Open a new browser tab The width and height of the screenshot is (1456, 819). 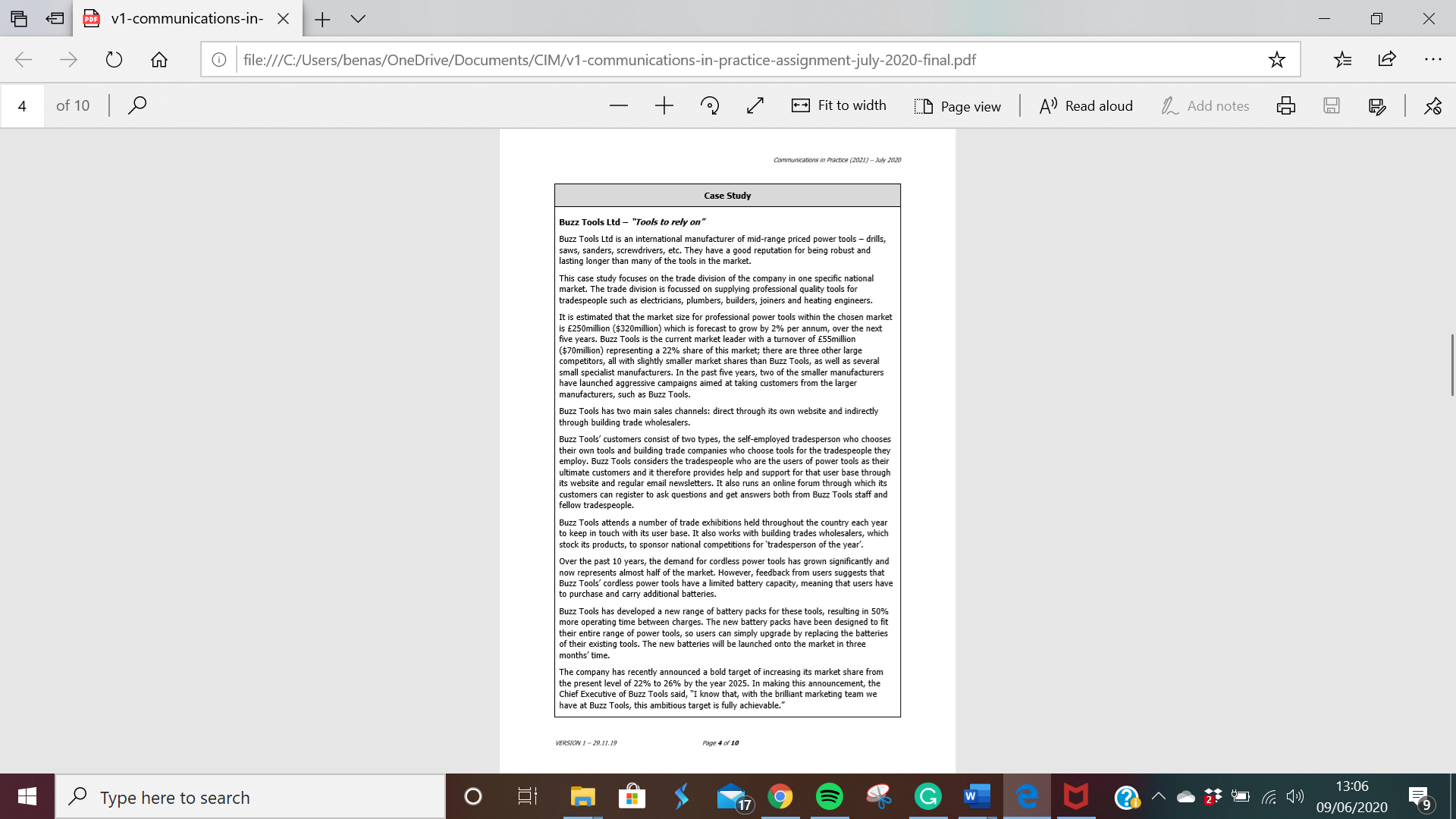pos(322,19)
